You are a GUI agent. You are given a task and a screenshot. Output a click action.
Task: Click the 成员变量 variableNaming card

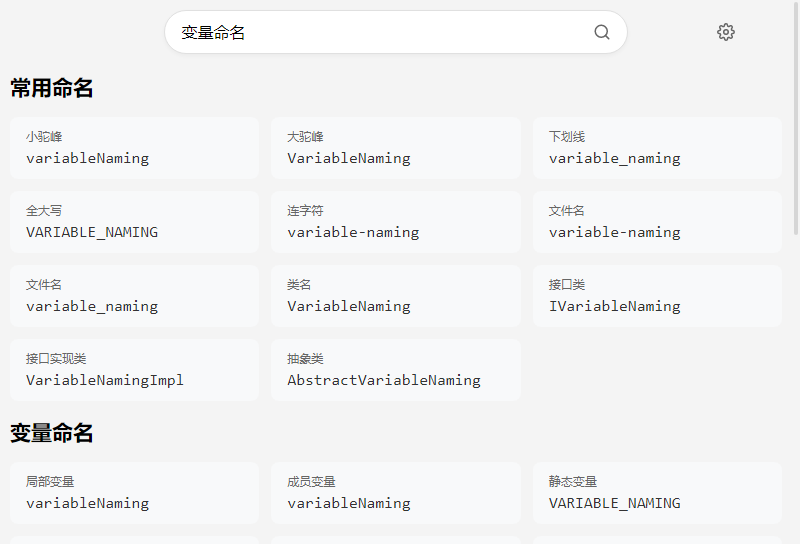395,493
